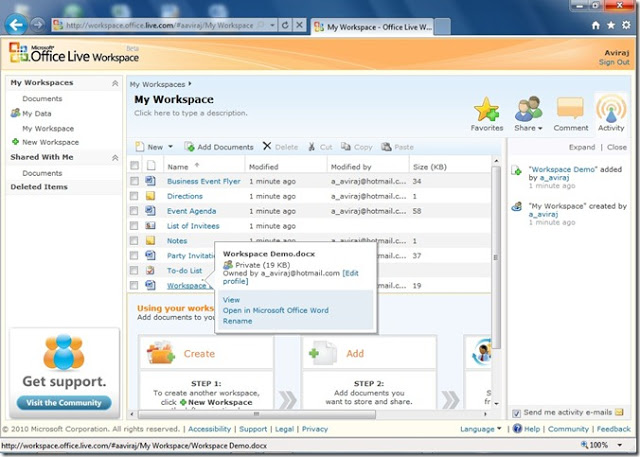Click the Sign Out link
The width and height of the screenshot is (640, 457).
point(613,62)
